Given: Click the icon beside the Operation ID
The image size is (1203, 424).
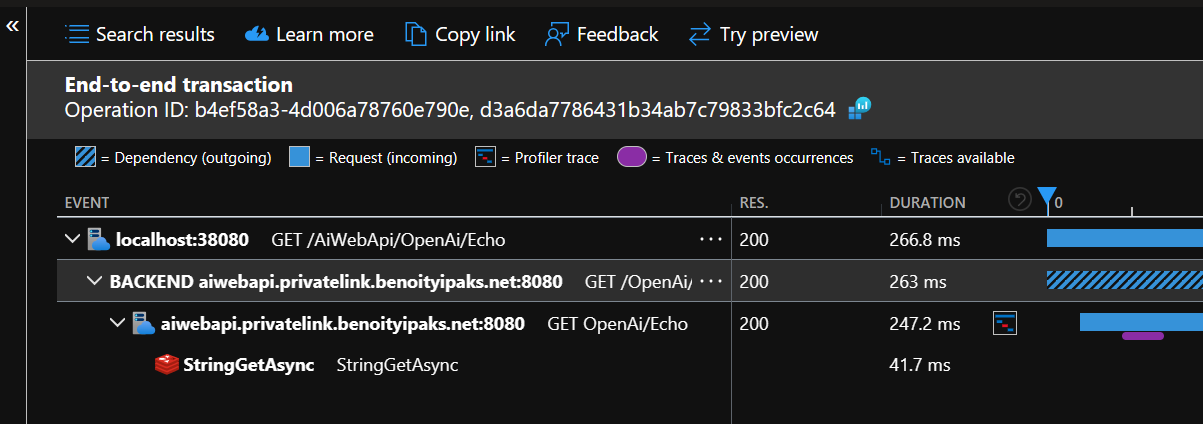Looking at the screenshot, I should (859, 109).
